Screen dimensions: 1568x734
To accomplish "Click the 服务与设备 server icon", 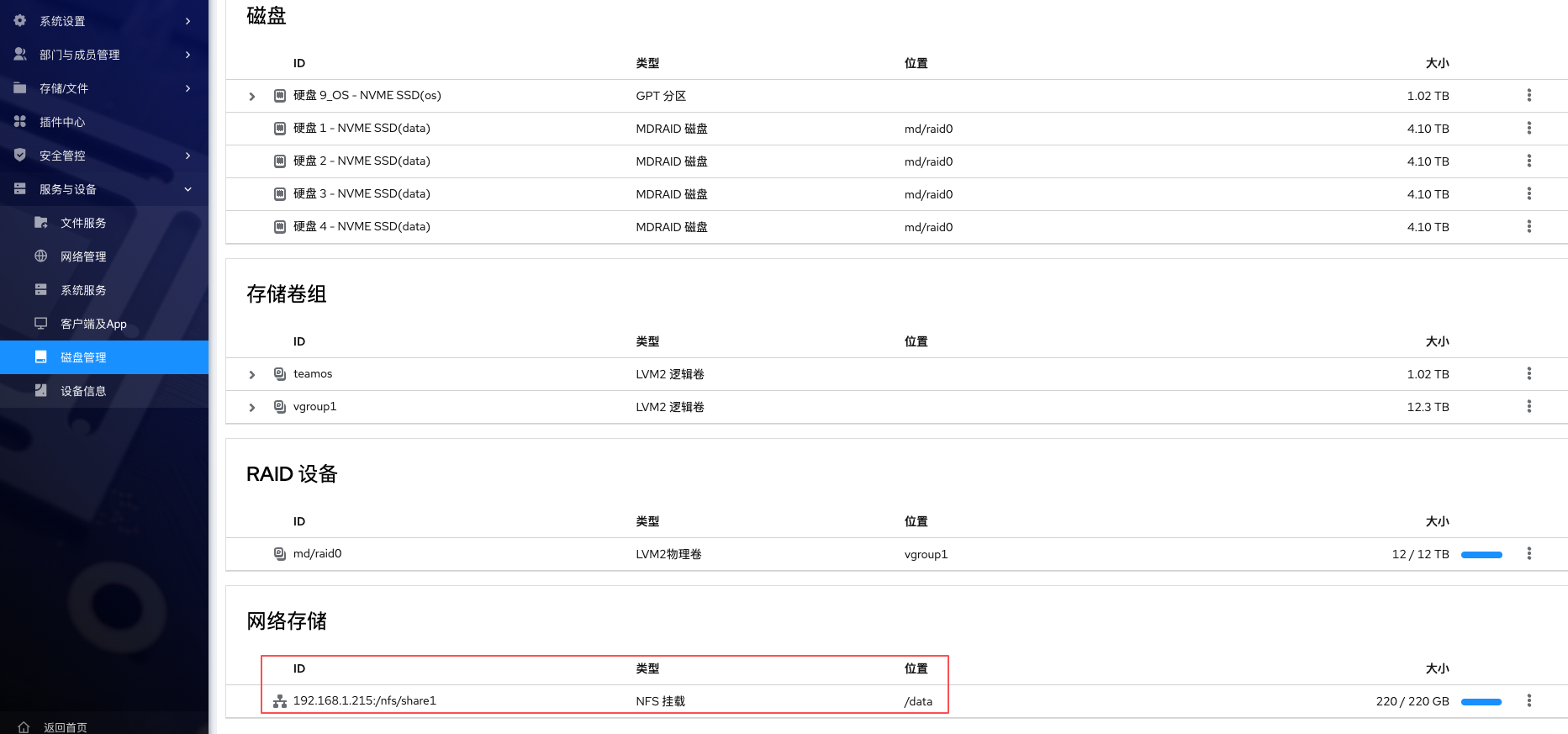I will tap(20, 188).
